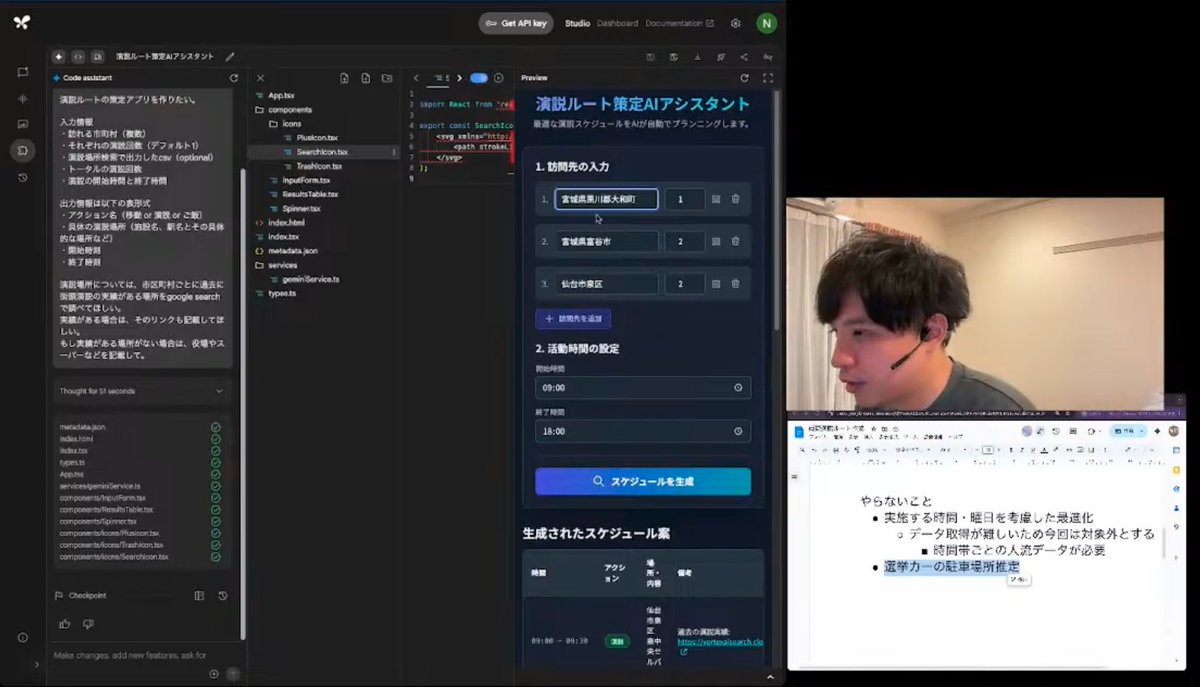Open the Stream audio waveform sidebar icon
Viewport: 1200px width, 687px height.
(x=23, y=98)
